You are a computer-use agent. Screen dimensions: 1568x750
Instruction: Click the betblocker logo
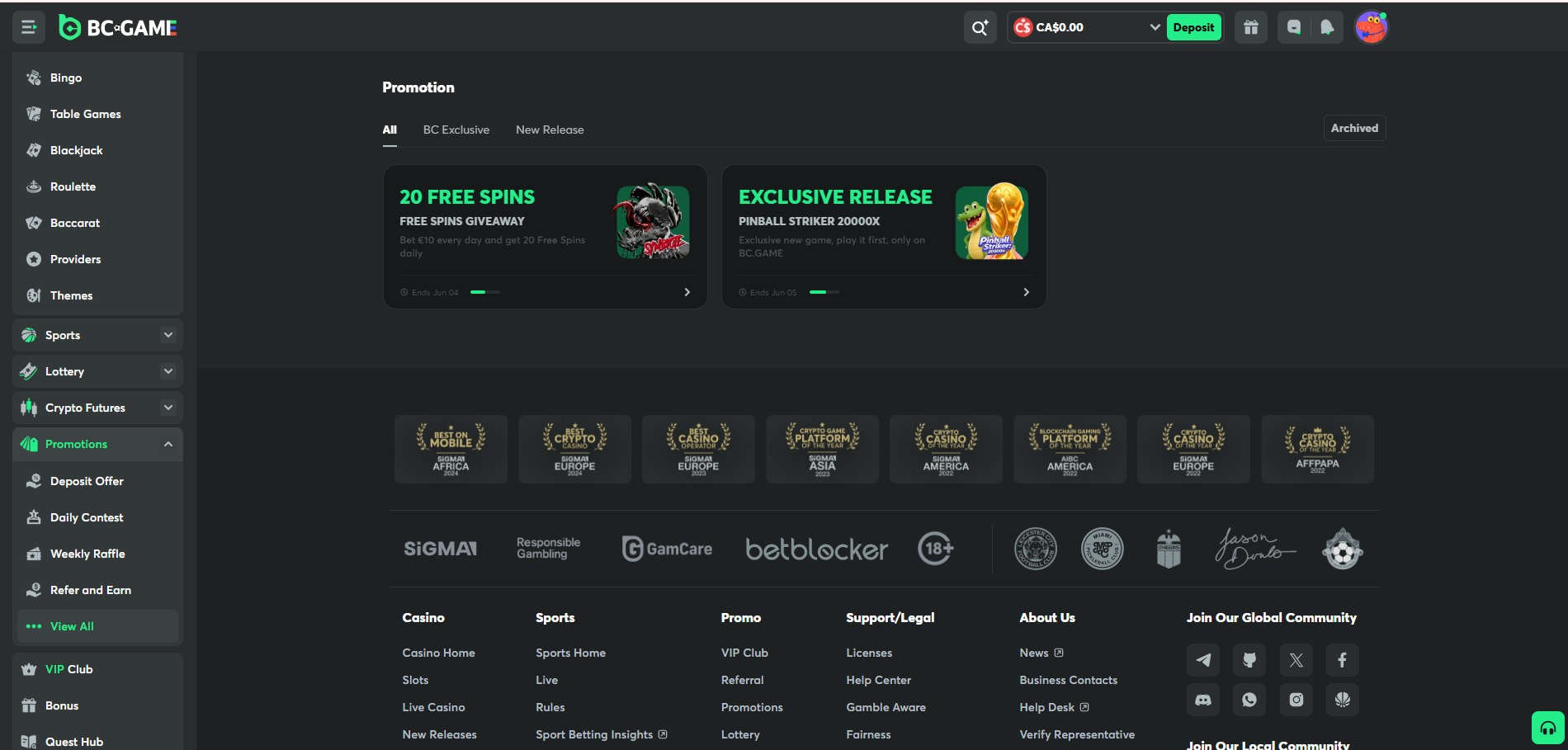817,549
